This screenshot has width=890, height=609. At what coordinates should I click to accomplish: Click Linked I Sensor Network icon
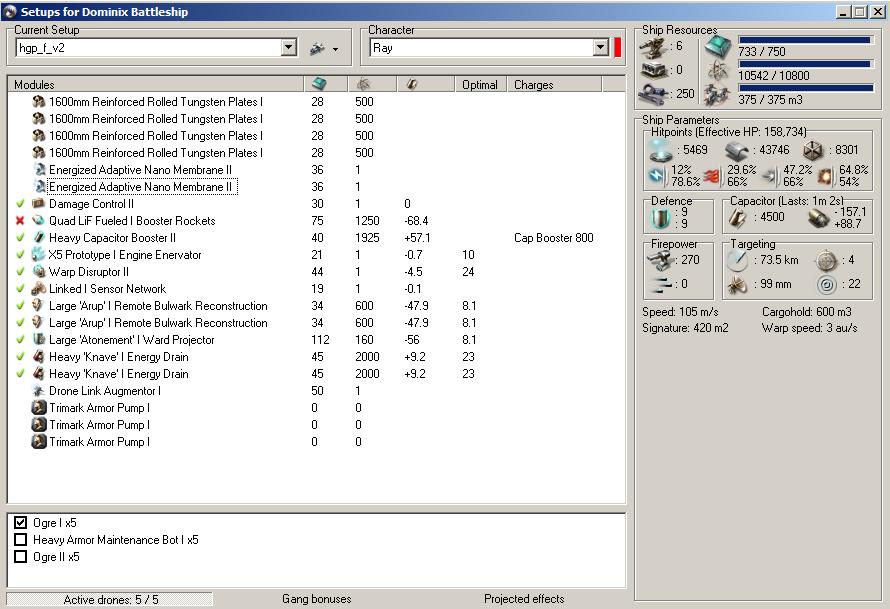[x=39, y=288]
